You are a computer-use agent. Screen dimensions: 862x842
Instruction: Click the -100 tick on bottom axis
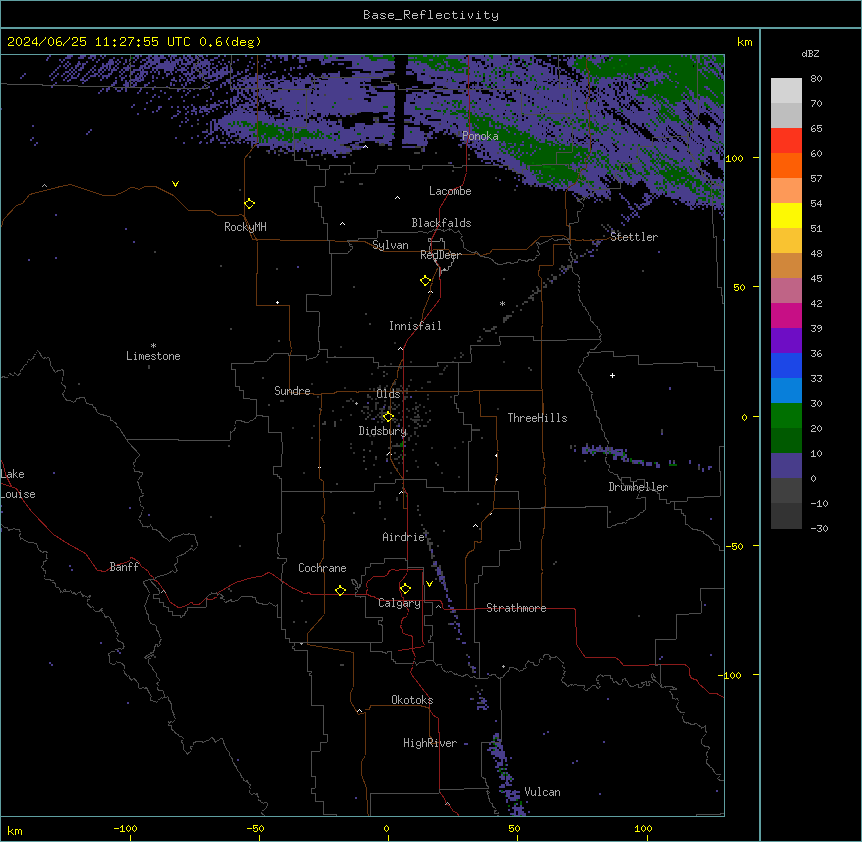coord(126,828)
